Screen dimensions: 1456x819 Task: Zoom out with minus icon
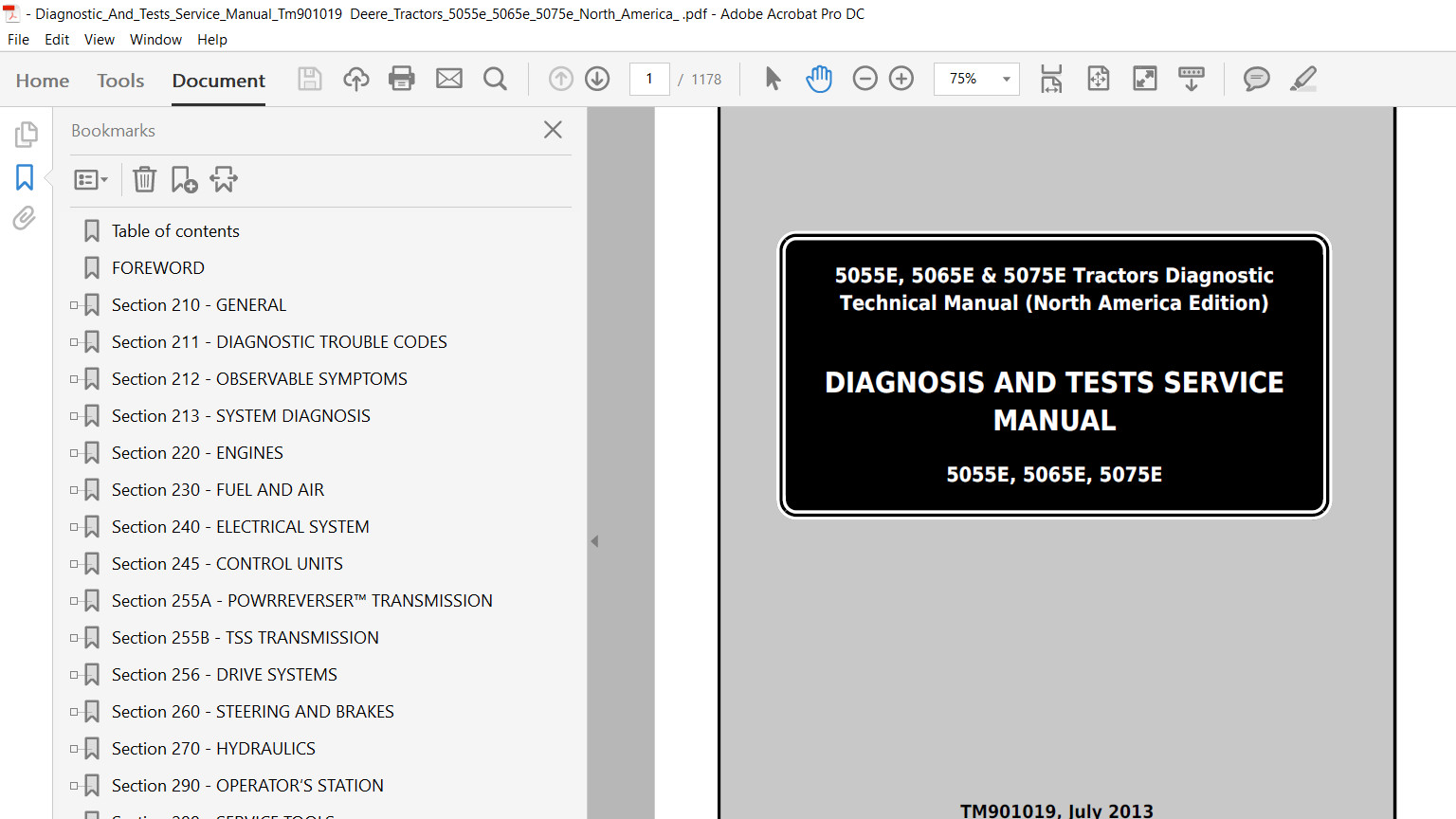865,79
